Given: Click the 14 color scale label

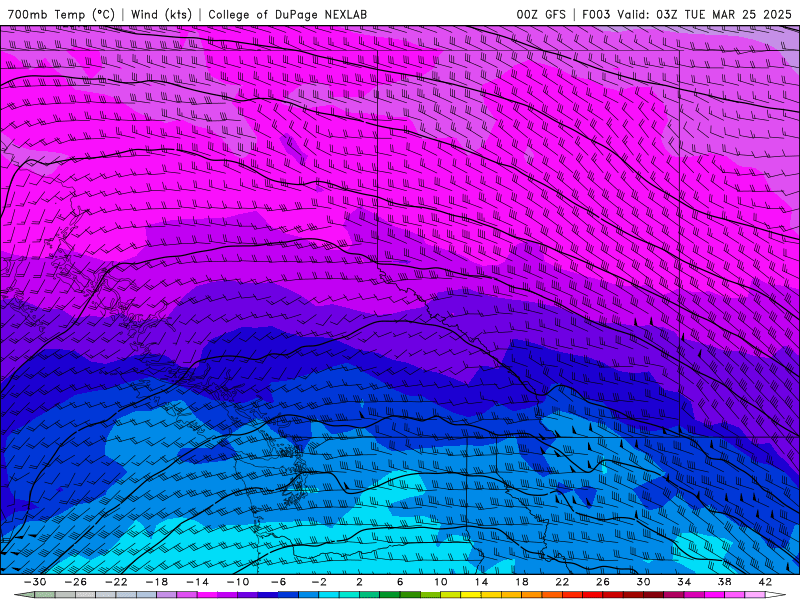Looking at the screenshot, I should (481, 582).
